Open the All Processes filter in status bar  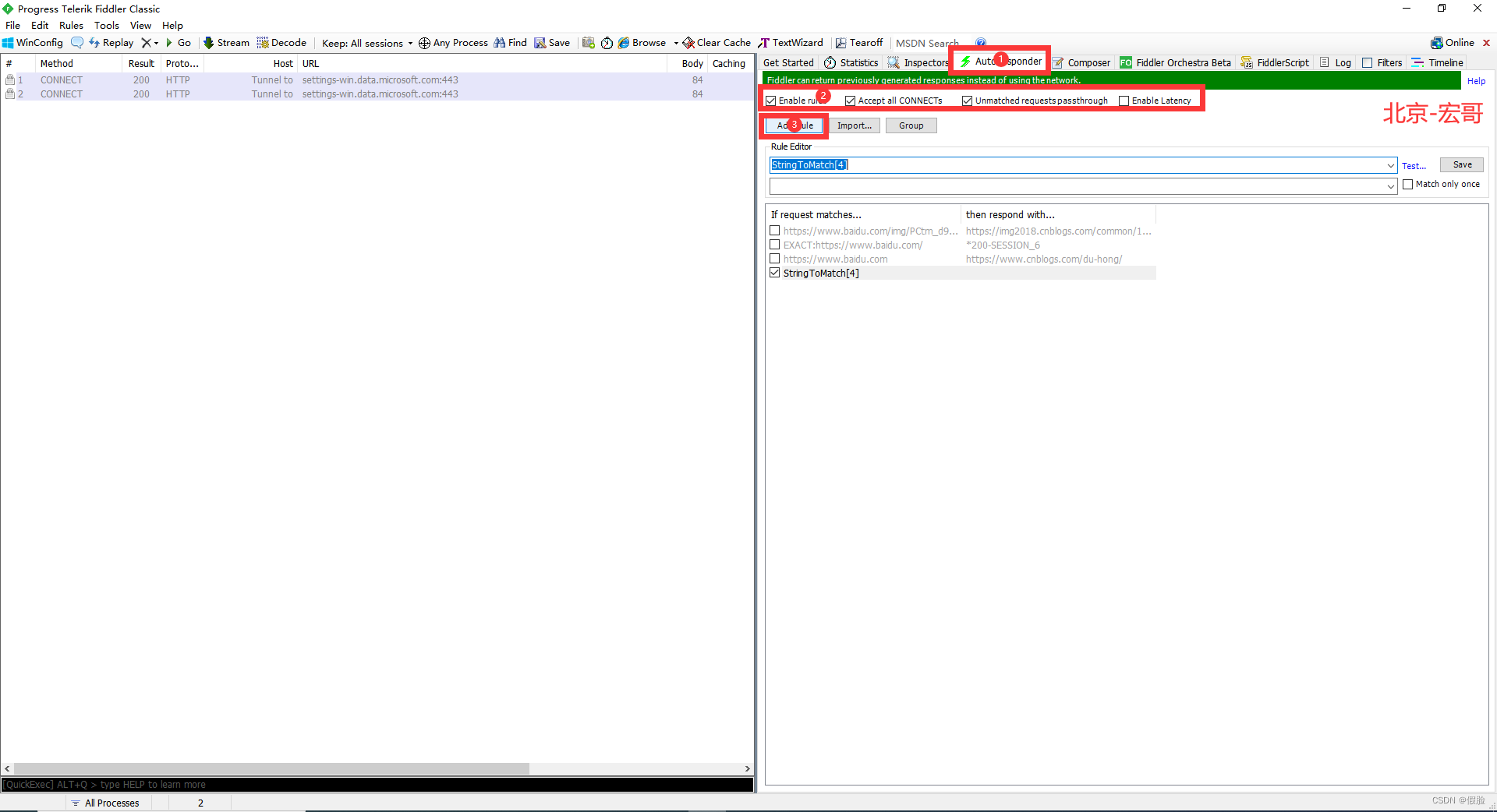(105, 803)
